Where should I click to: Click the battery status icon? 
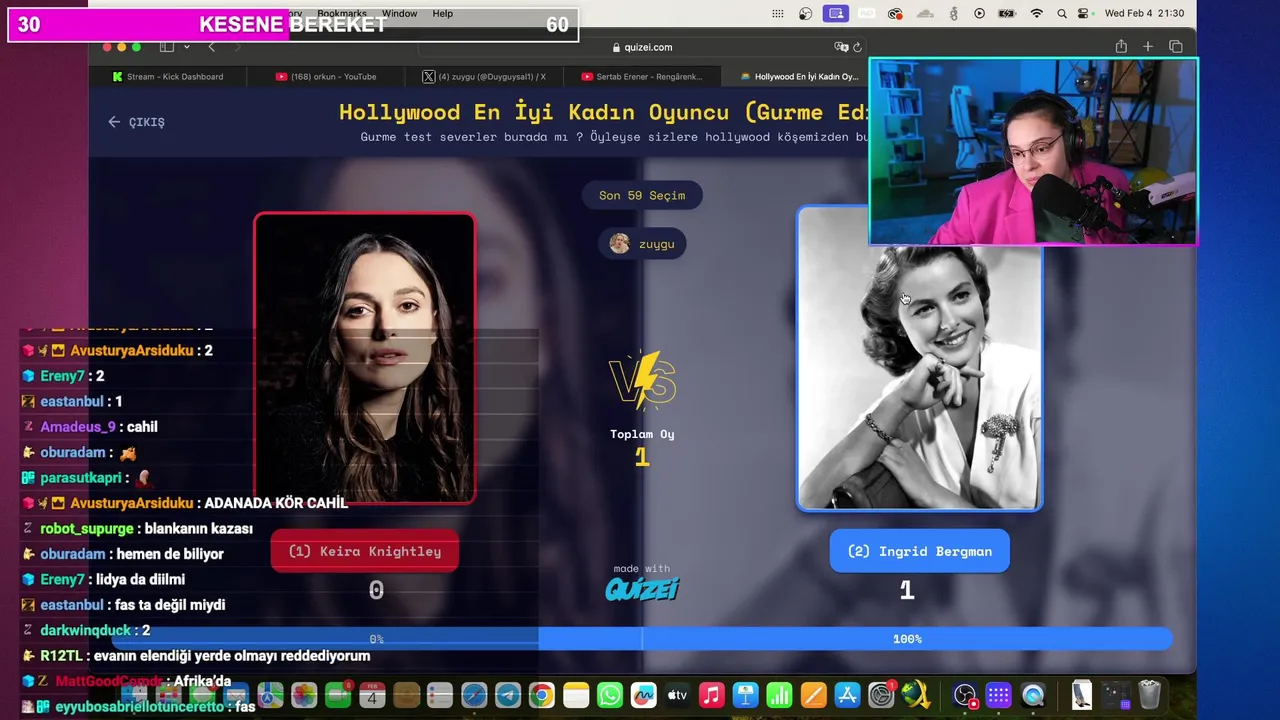(x=1007, y=14)
